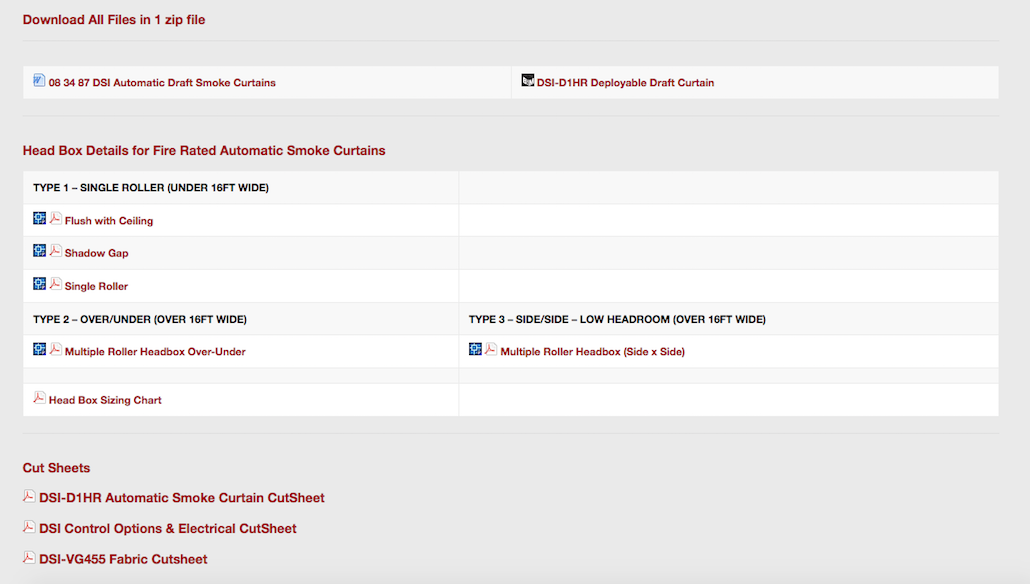The height and width of the screenshot is (584, 1030).
Task: Click the DWG icon beside Shadow Gap
Action: click(x=40, y=251)
